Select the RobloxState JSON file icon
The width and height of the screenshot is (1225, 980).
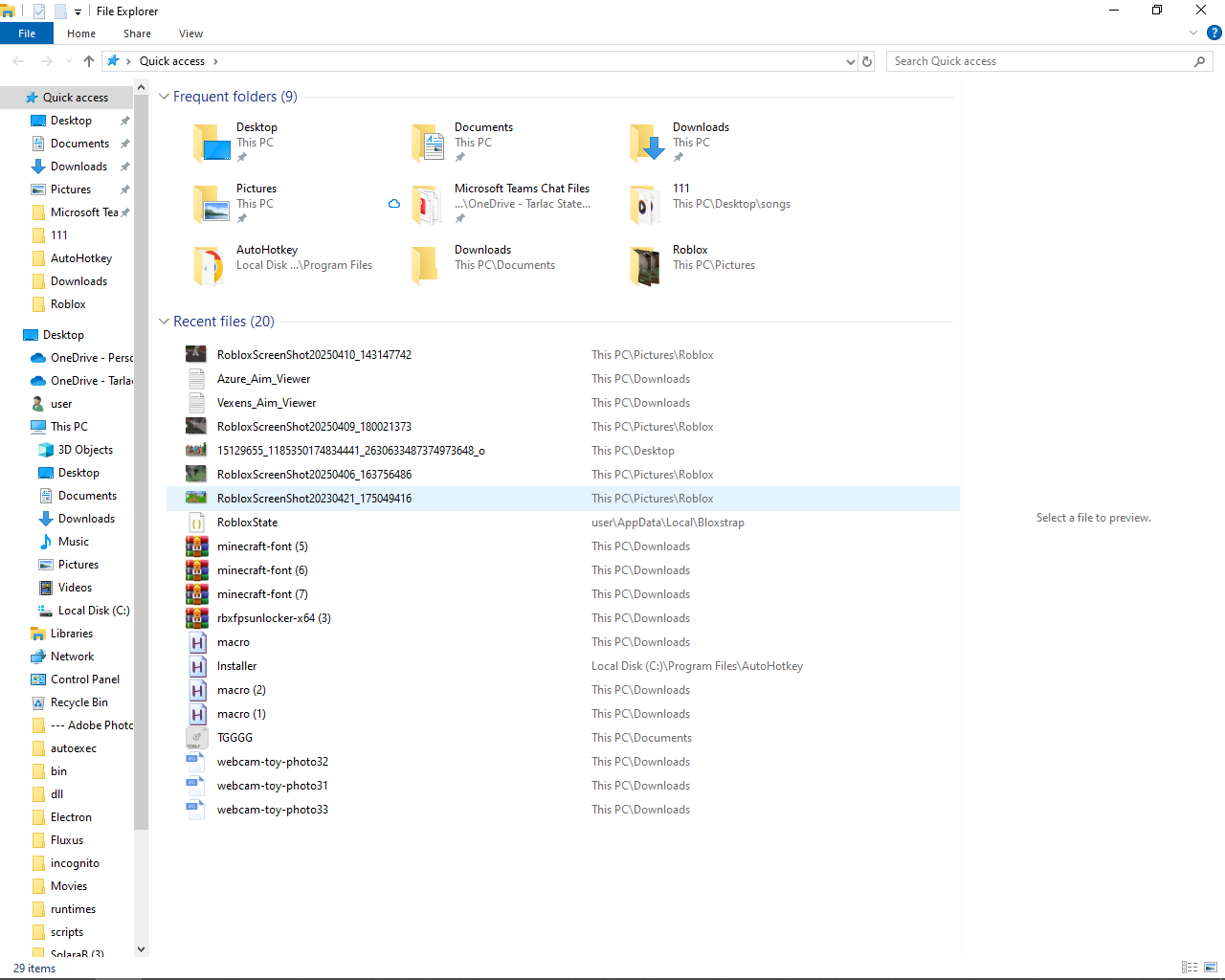(x=196, y=523)
